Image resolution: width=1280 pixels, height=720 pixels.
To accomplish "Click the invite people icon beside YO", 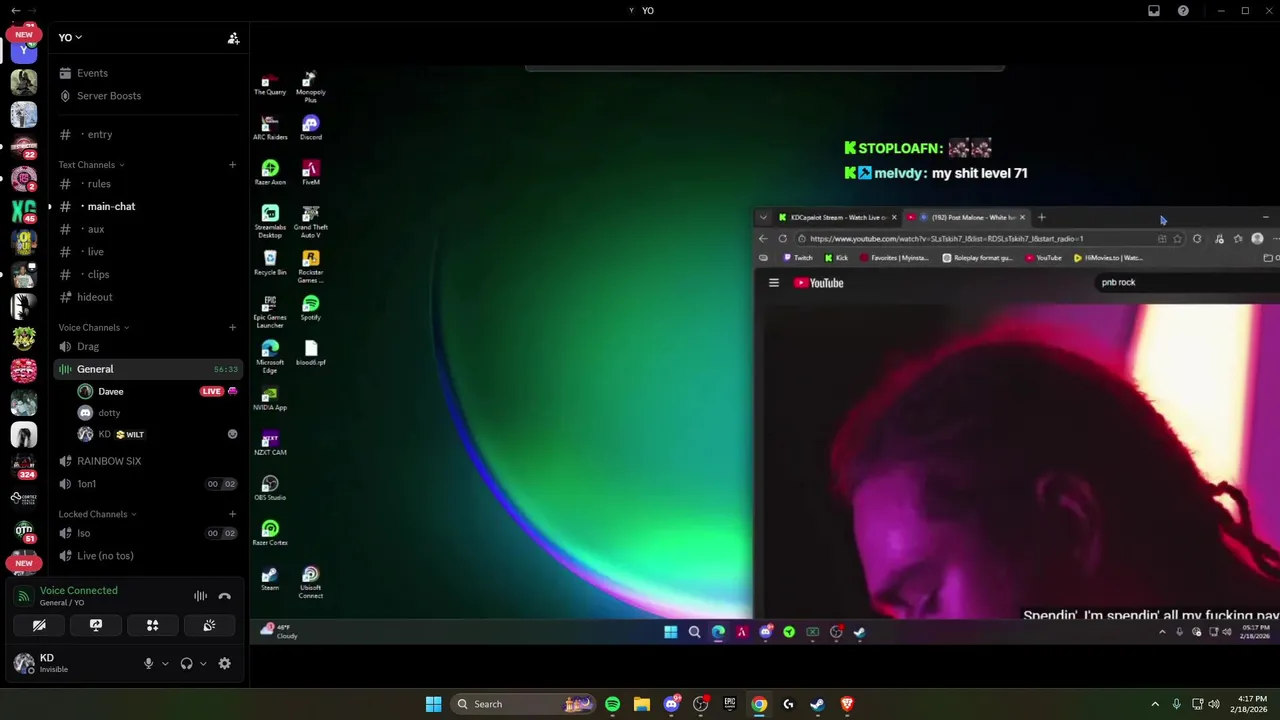I will coord(233,38).
